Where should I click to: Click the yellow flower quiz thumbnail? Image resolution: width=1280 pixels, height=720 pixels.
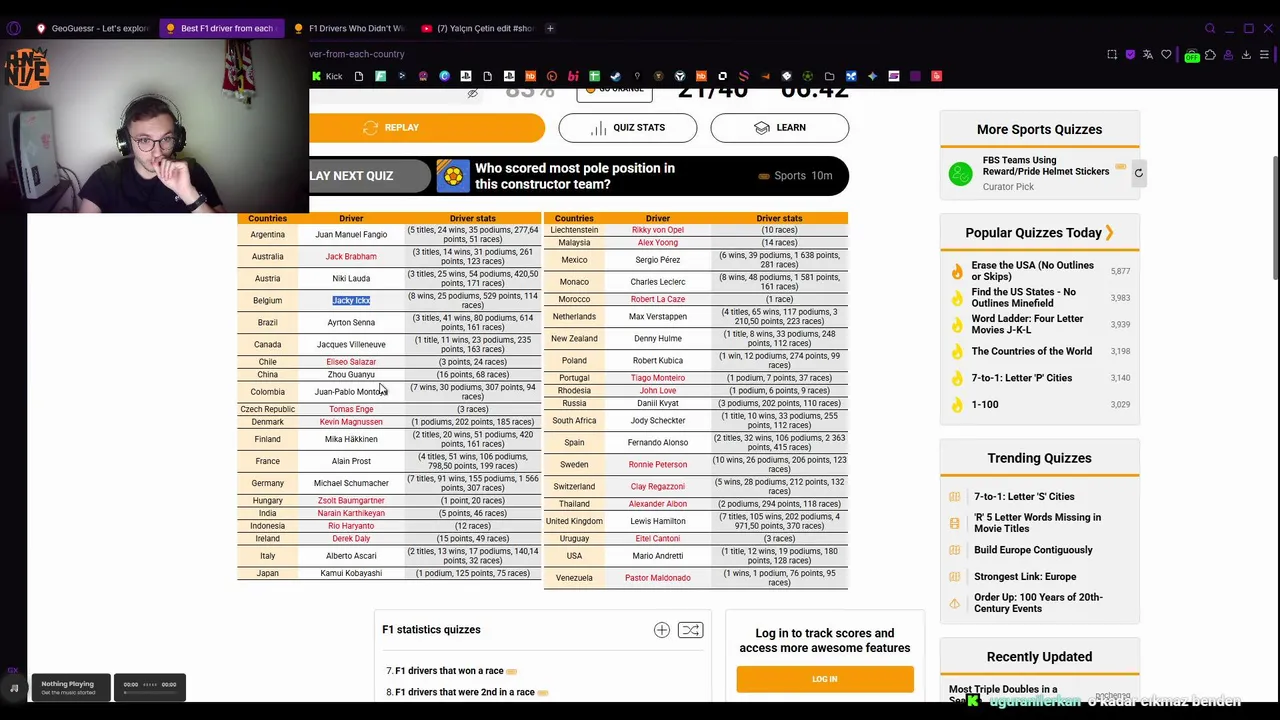453,176
